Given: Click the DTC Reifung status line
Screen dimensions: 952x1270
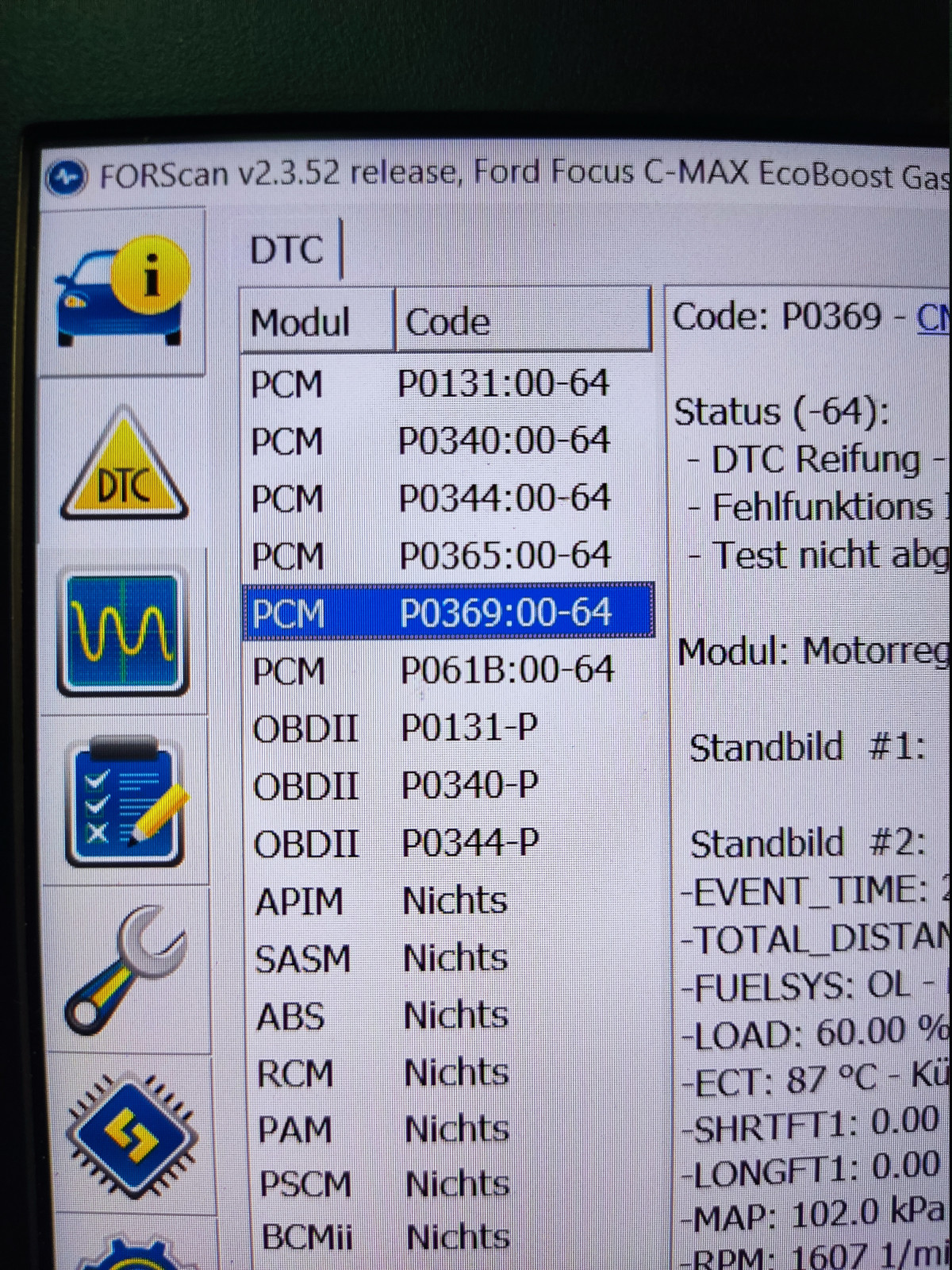Looking at the screenshot, I should [817, 460].
